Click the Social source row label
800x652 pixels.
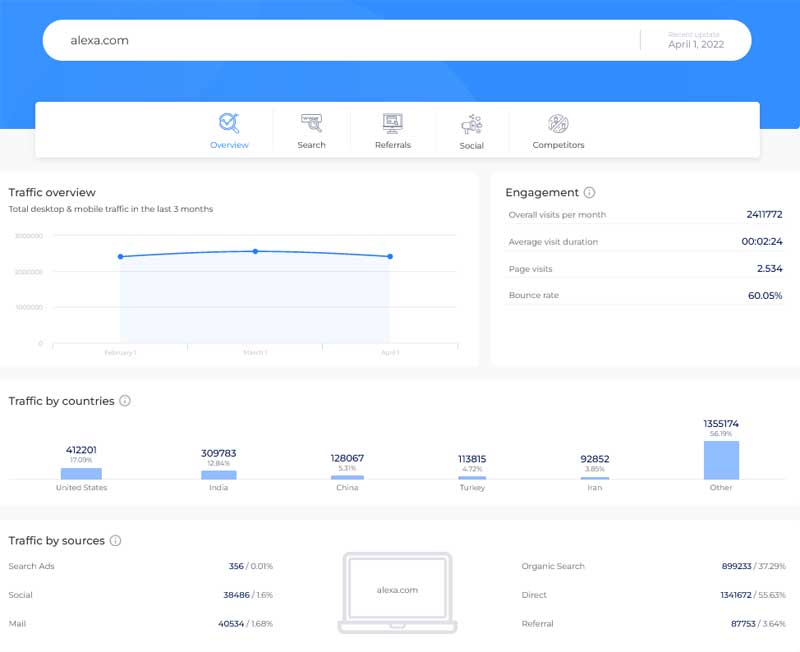coord(20,595)
